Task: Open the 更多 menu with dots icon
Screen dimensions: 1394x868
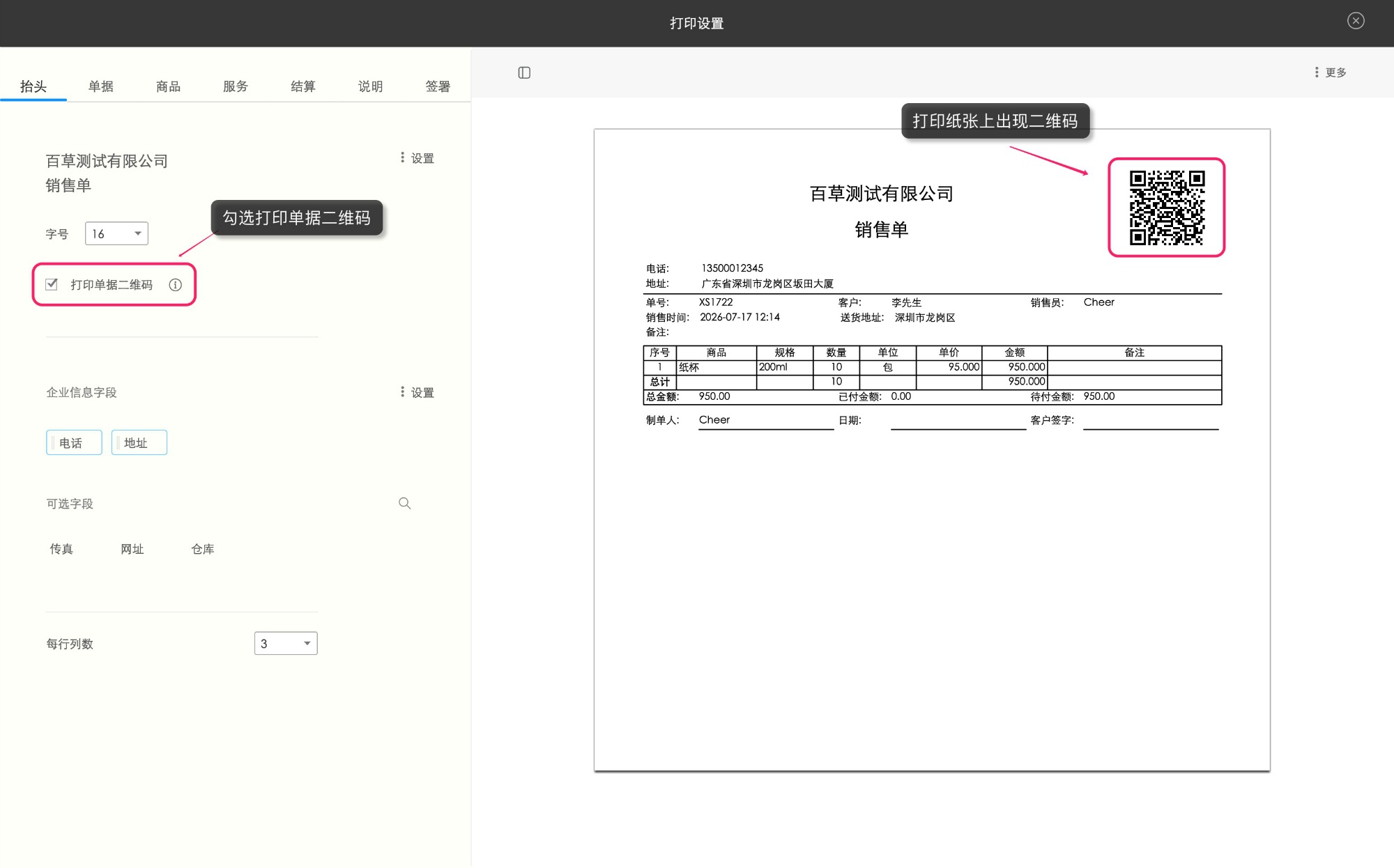Action: click(1331, 72)
